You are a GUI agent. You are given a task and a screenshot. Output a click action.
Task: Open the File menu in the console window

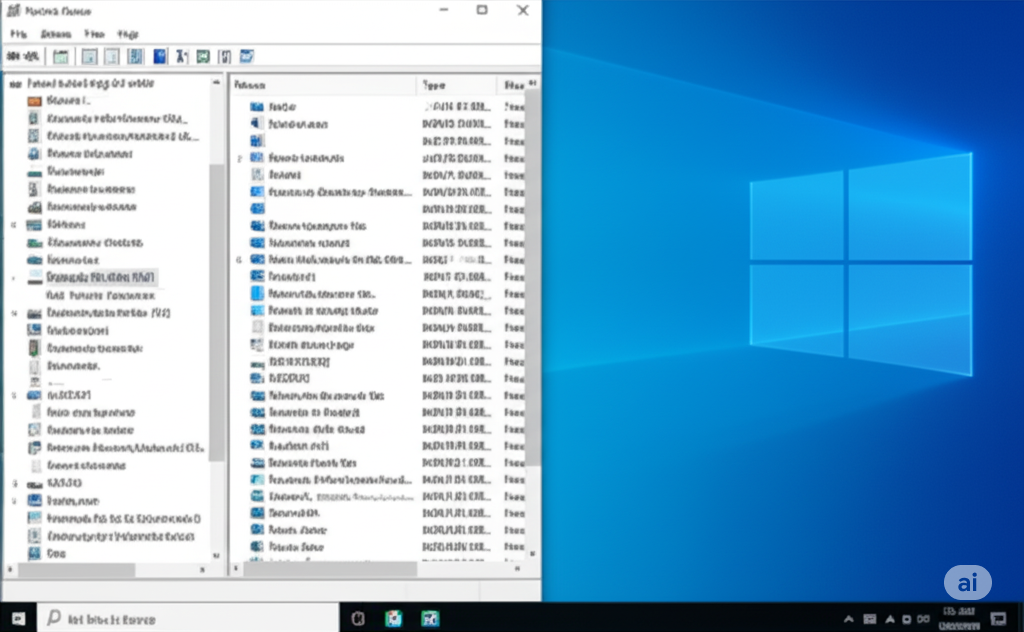(18, 34)
